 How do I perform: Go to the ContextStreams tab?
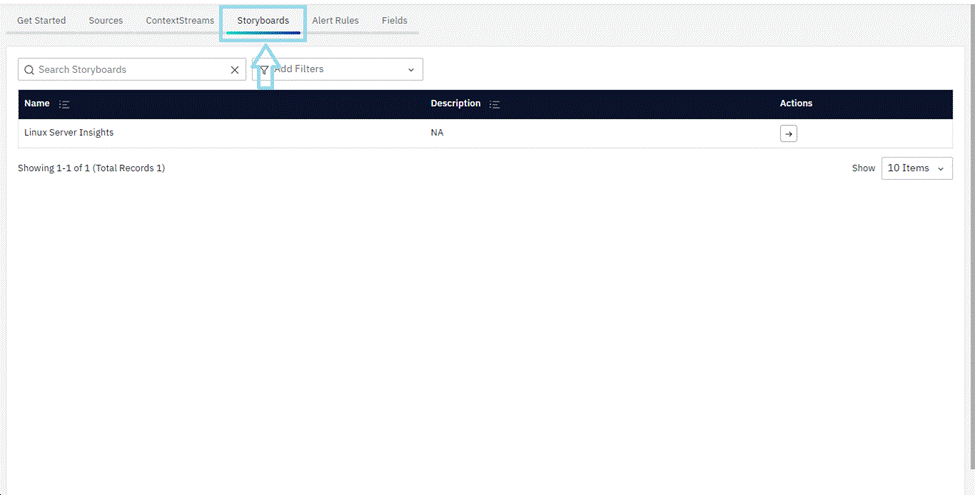tap(180, 20)
